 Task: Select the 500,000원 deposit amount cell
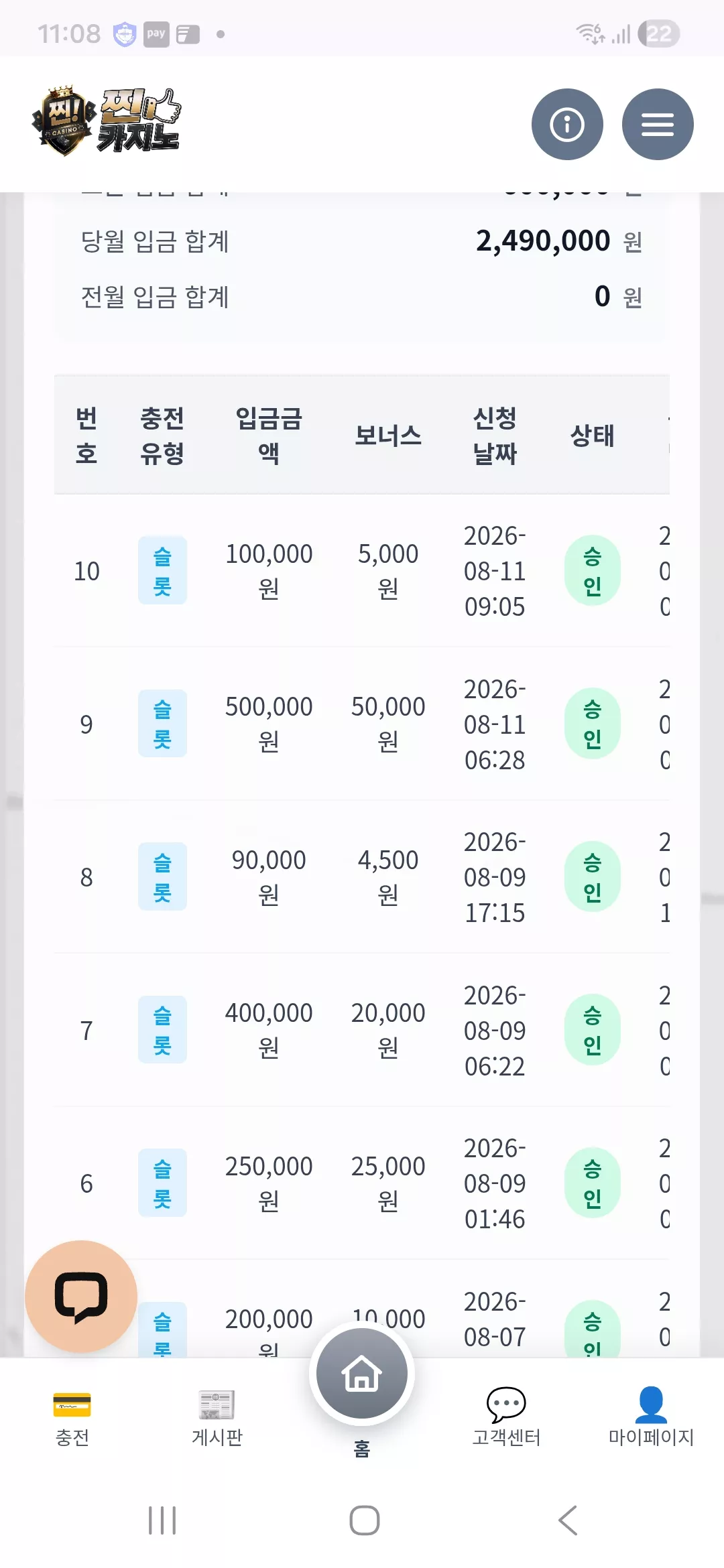click(x=269, y=724)
